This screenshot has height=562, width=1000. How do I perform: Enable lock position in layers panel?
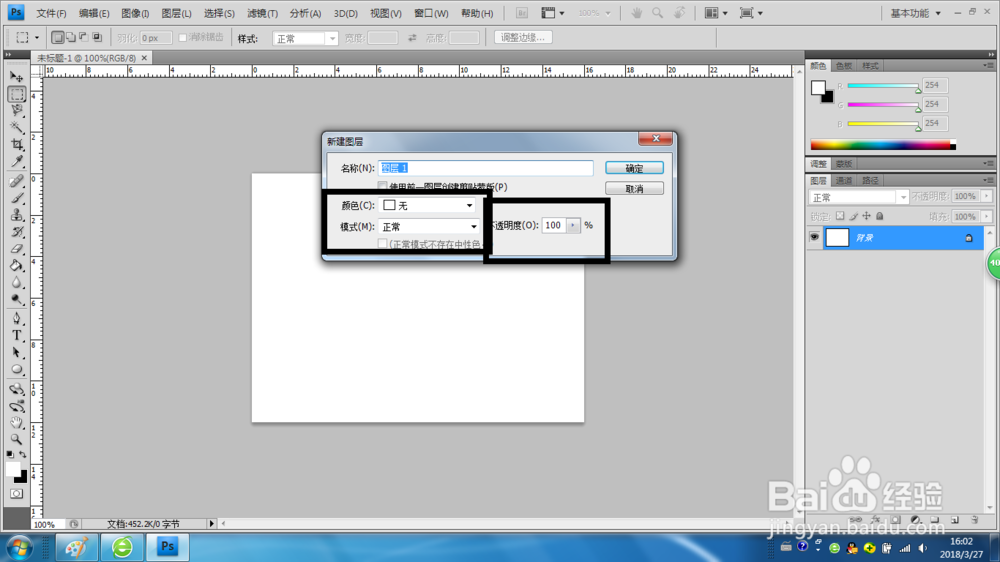[x=866, y=216]
